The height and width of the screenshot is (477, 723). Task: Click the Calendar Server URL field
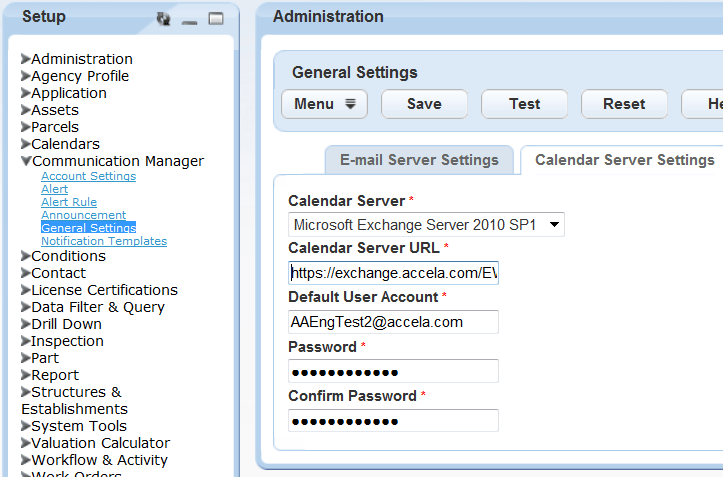(x=393, y=272)
